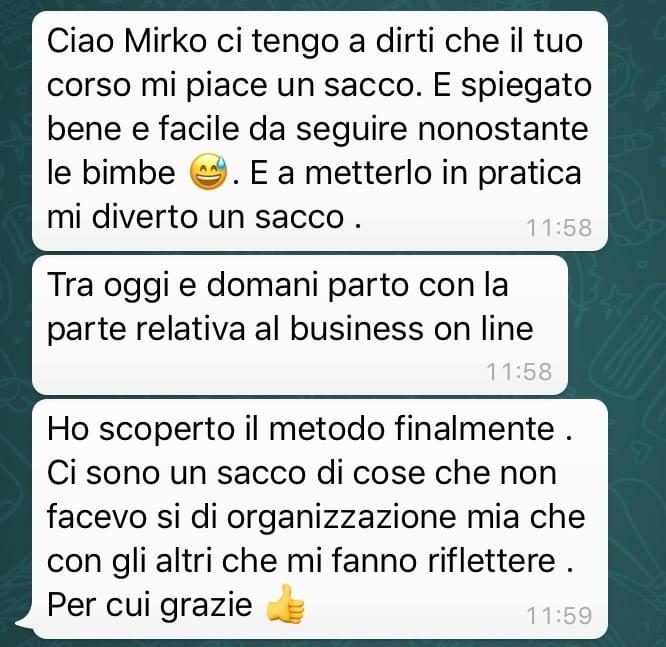The image size is (666, 647).
Task: Click the 11:58 timestamp in second message
Action: click(x=519, y=371)
